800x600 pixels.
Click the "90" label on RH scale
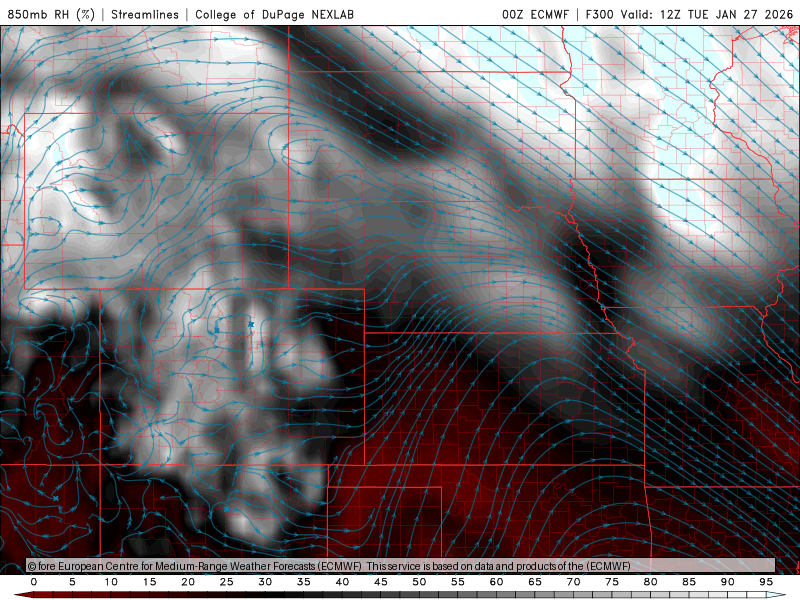(x=727, y=582)
